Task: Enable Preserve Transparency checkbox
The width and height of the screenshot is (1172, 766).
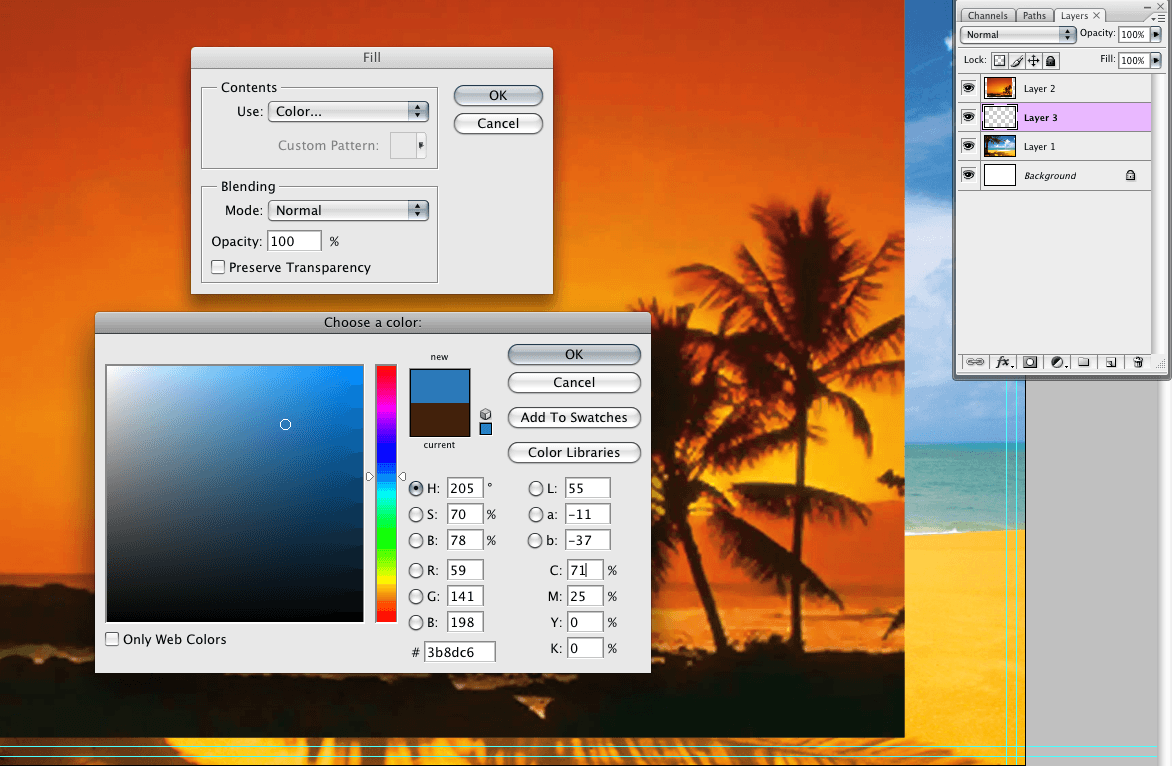Action: point(218,267)
